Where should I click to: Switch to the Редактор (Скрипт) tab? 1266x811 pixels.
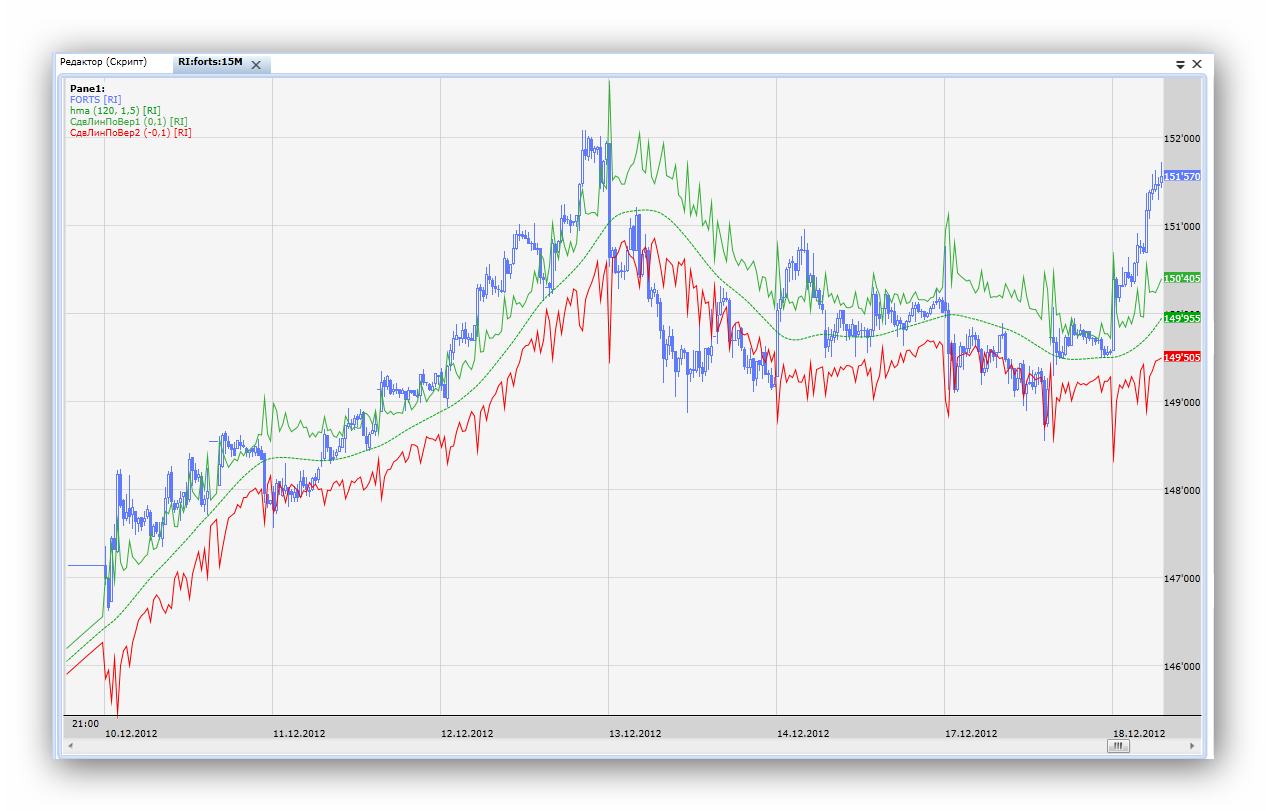103,63
